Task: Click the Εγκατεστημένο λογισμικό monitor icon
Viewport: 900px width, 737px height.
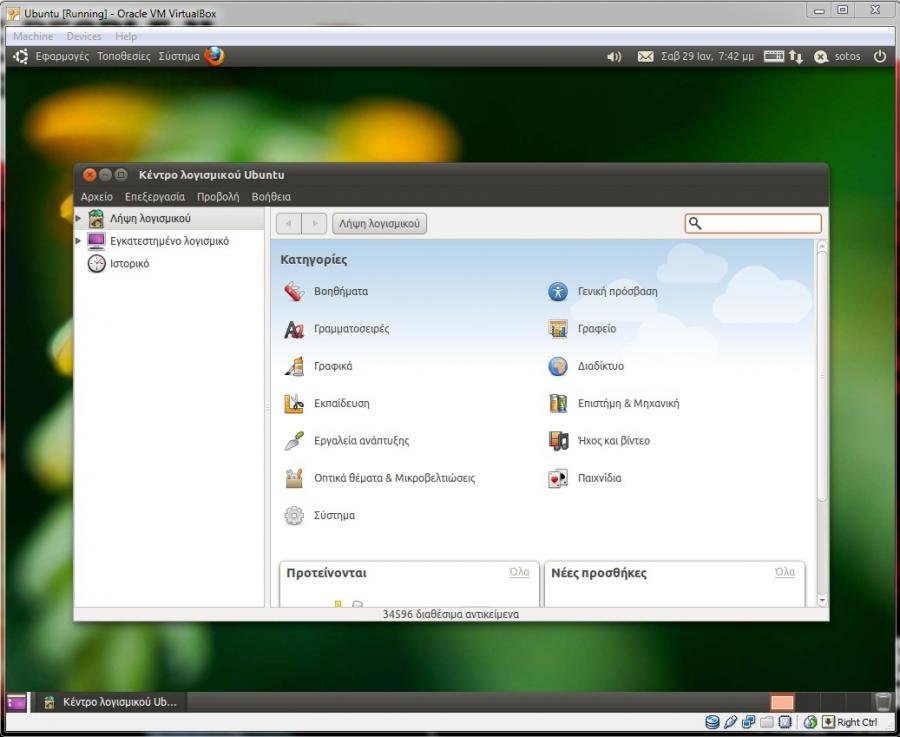Action: (96, 241)
